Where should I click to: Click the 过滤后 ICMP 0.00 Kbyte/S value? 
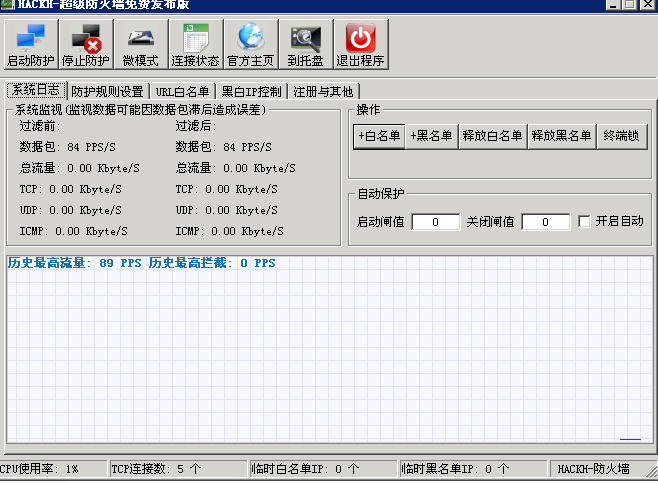click(x=230, y=231)
